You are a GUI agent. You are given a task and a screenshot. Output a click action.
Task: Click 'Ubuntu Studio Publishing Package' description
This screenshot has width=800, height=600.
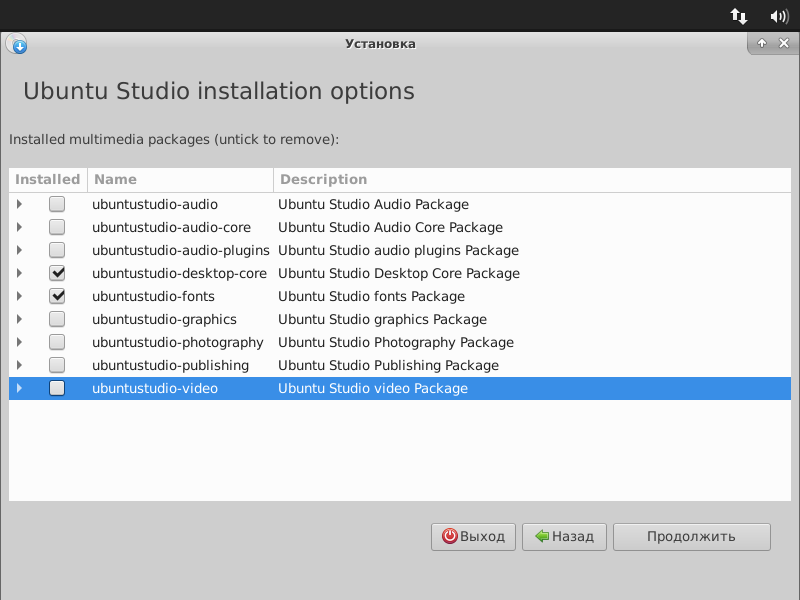[389, 365]
